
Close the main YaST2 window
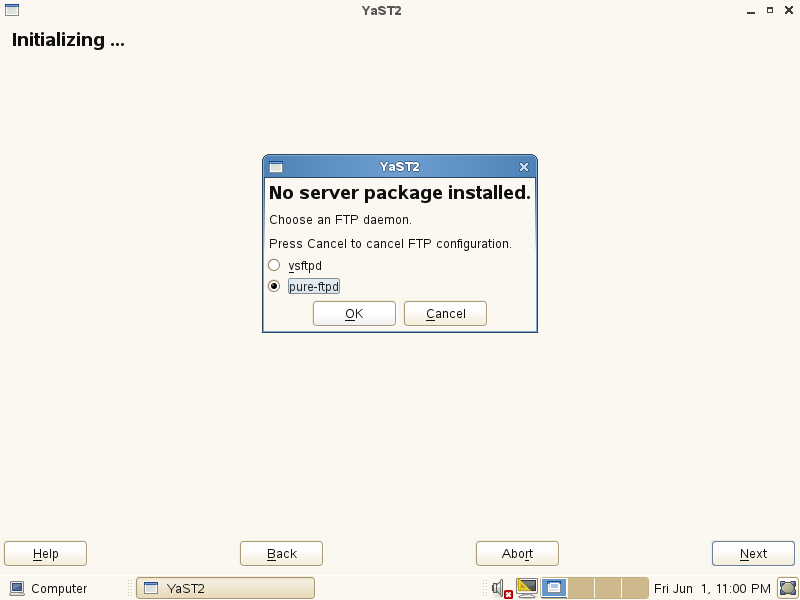(789, 10)
